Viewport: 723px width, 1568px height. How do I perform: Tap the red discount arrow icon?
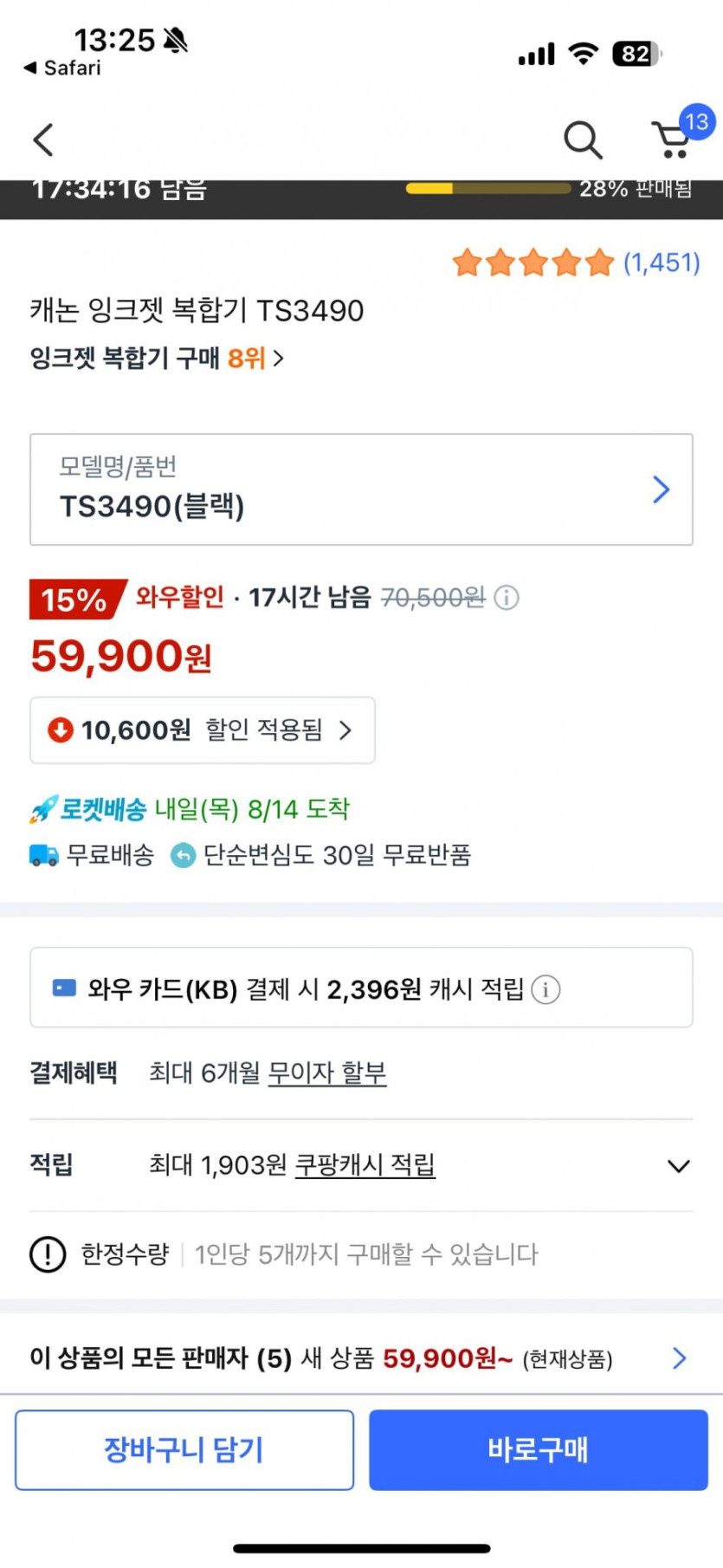click(60, 730)
